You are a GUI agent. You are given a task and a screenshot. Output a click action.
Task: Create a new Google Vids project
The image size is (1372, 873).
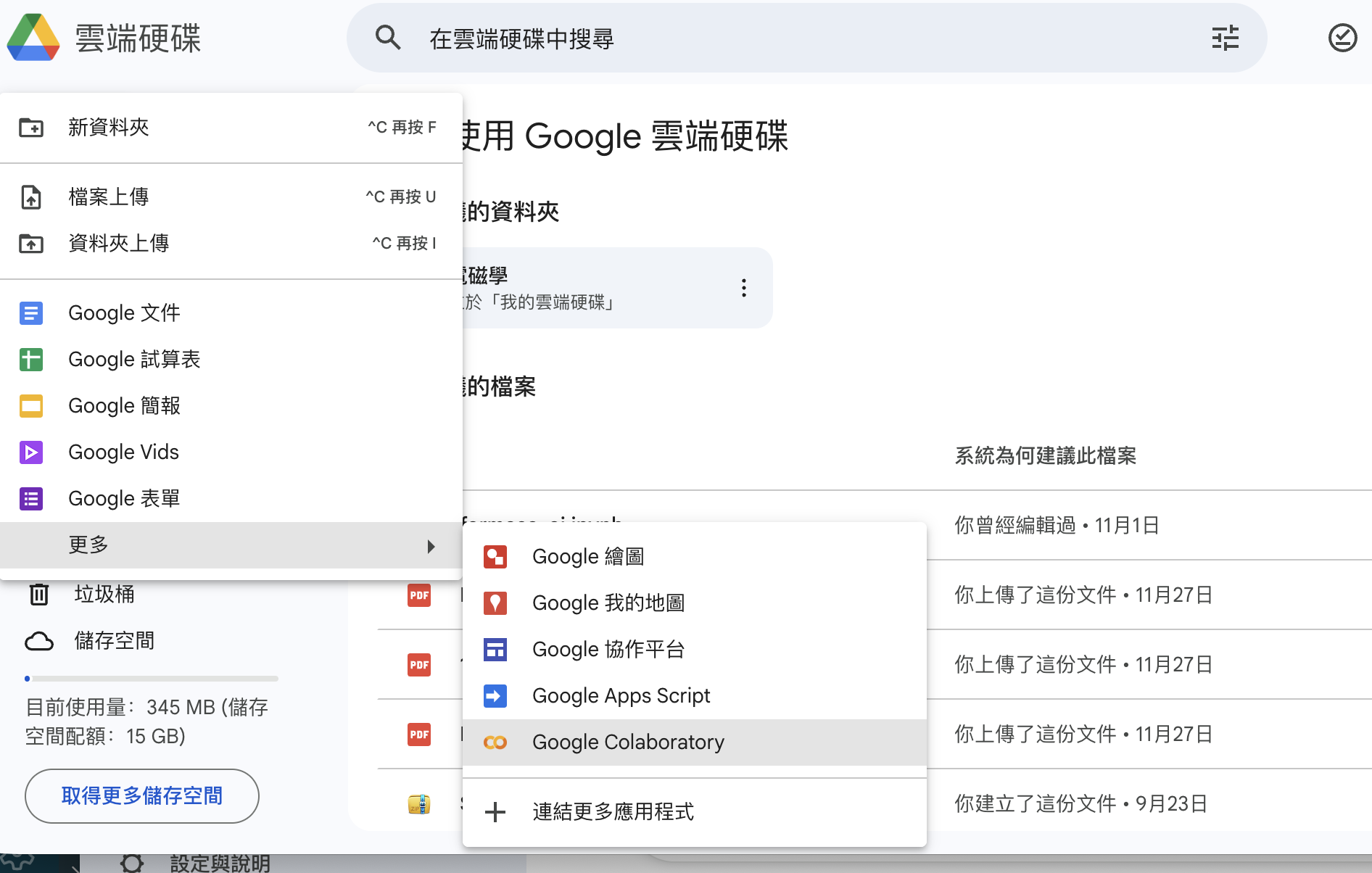(x=123, y=452)
